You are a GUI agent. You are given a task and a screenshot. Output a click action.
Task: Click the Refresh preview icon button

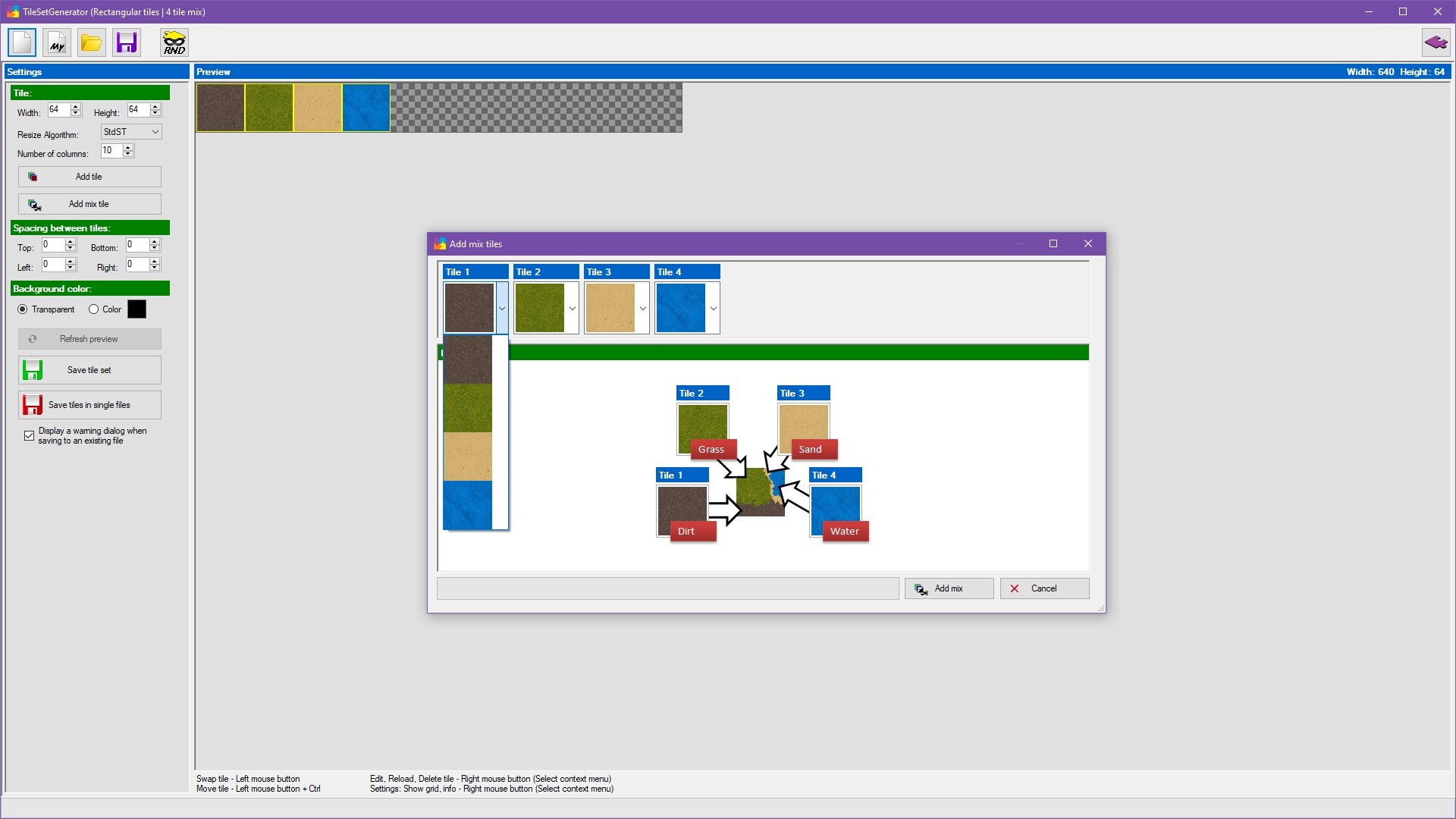pyautogui.click(x=32, y=339)
